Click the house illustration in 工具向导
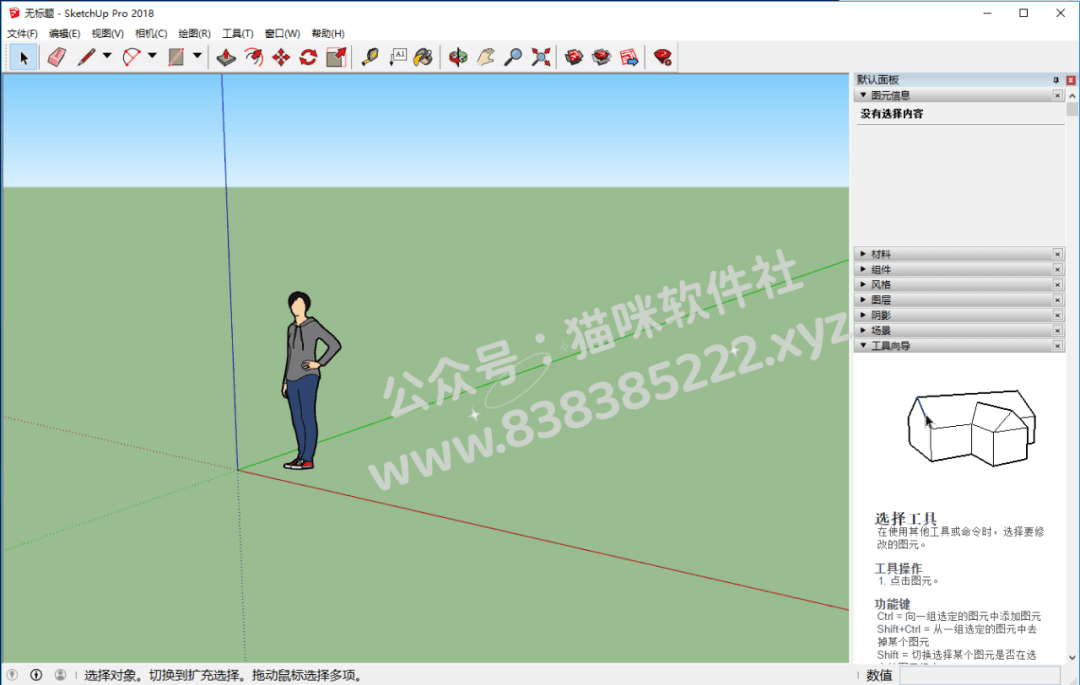 coord(972,428)
